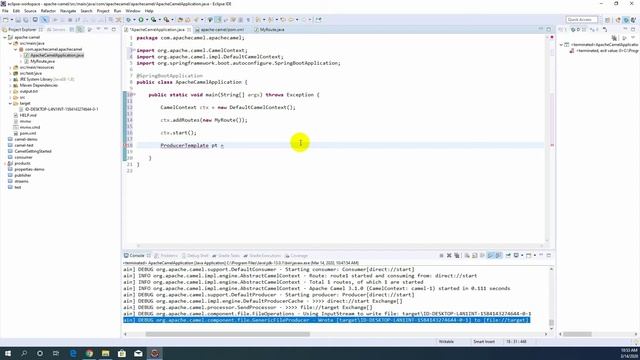640x360 pixels.
Task: Select the consumer project
Action: [23, 157]
